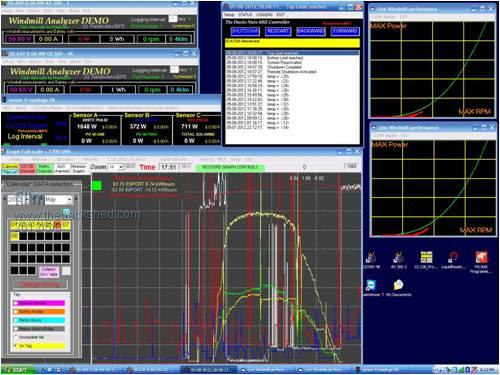Select the magenta tag radio option

click(x=39, y=303)
